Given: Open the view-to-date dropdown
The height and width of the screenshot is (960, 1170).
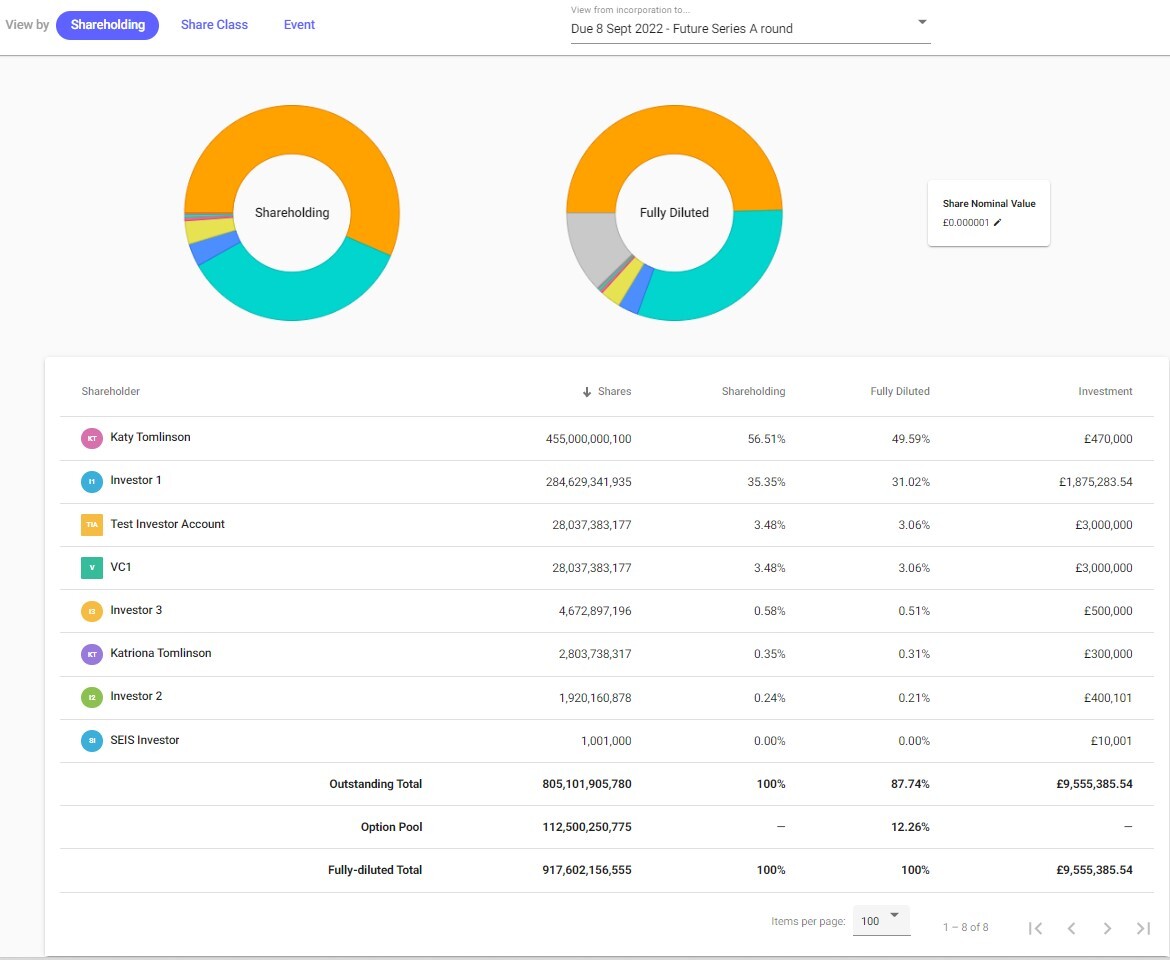Looking at the screenshot, I should pos(922,23).
